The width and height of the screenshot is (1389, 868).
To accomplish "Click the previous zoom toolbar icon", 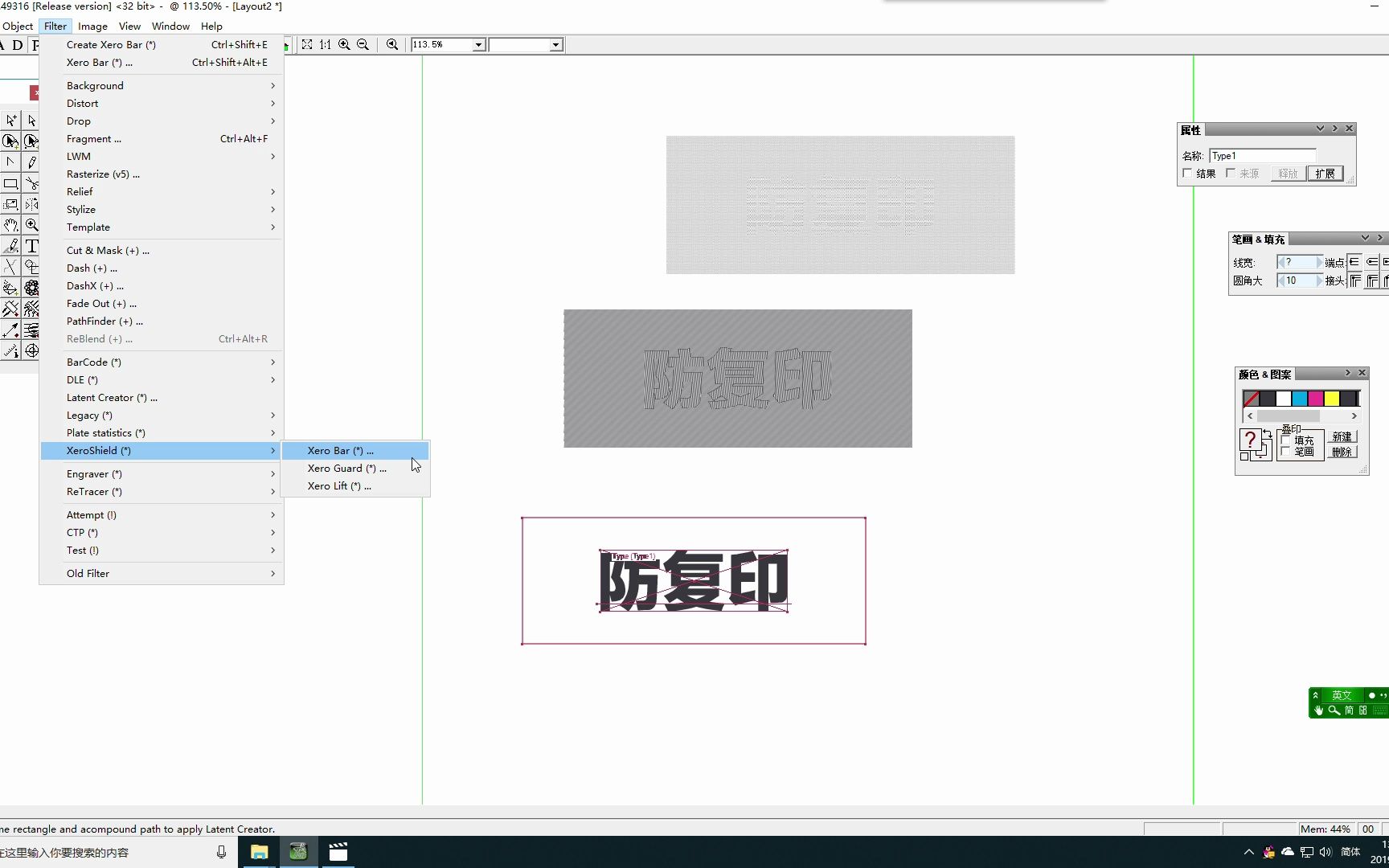I will coord(392,45).
